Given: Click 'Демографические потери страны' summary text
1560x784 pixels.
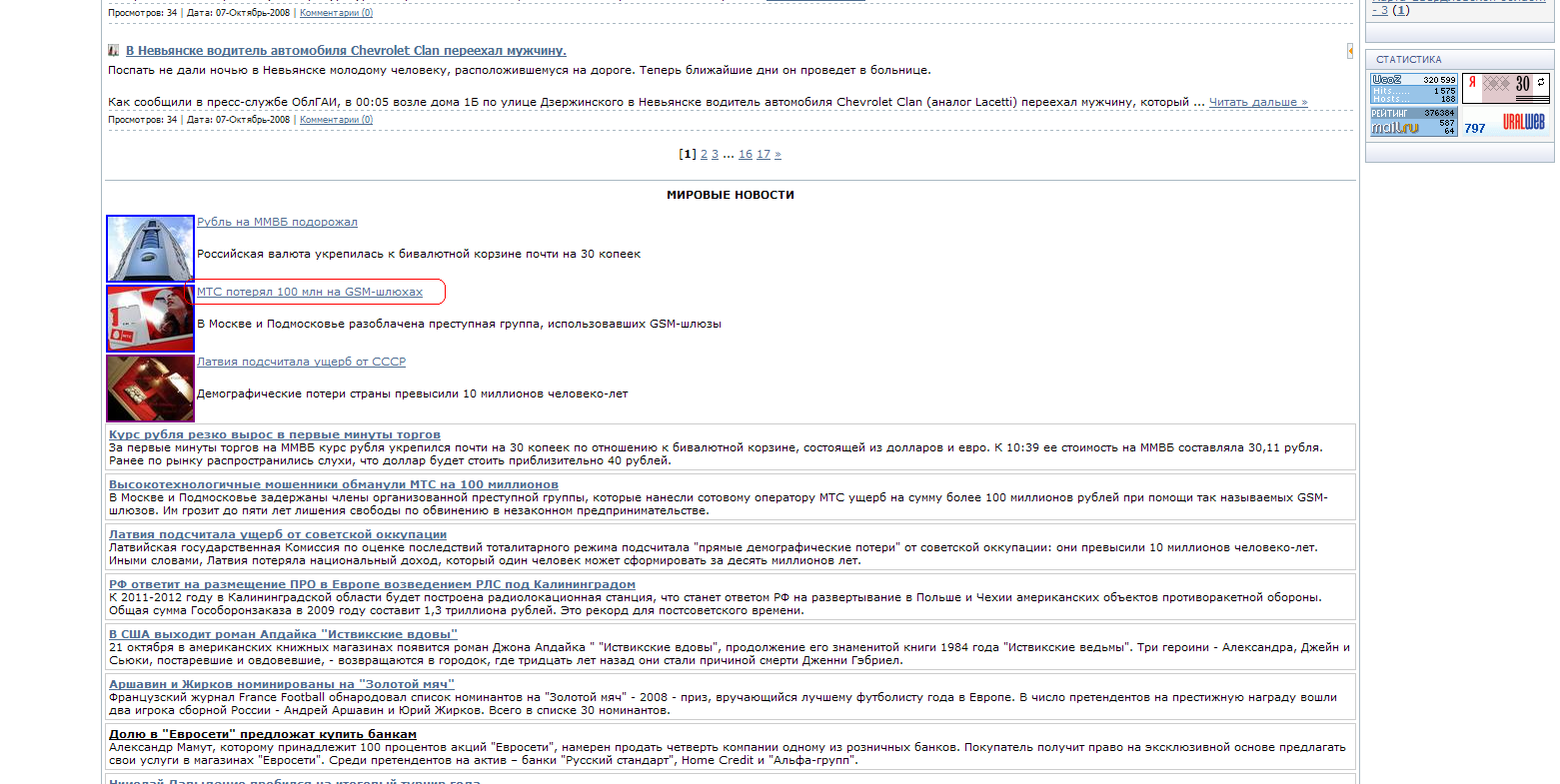Looking at the screenshot, I should pos(413,393).
